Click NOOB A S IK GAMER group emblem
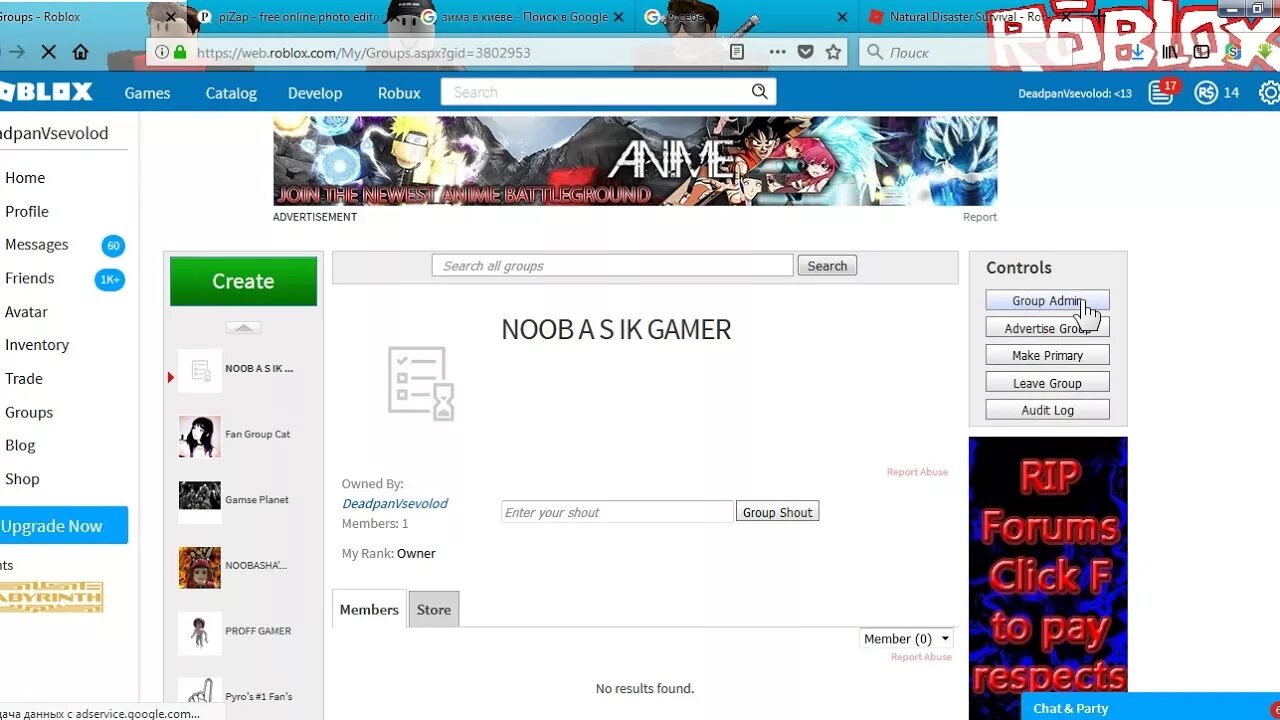This screenshot has height=720, width=1280. click(x=421, y=383)
